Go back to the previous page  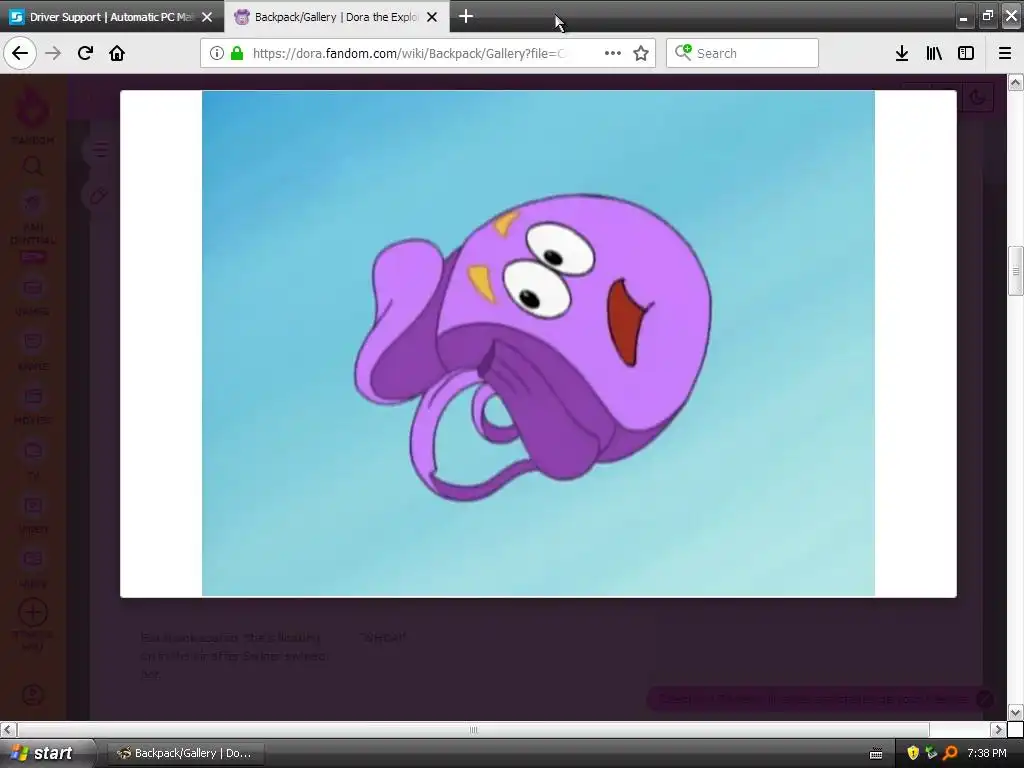click(20, 53)
